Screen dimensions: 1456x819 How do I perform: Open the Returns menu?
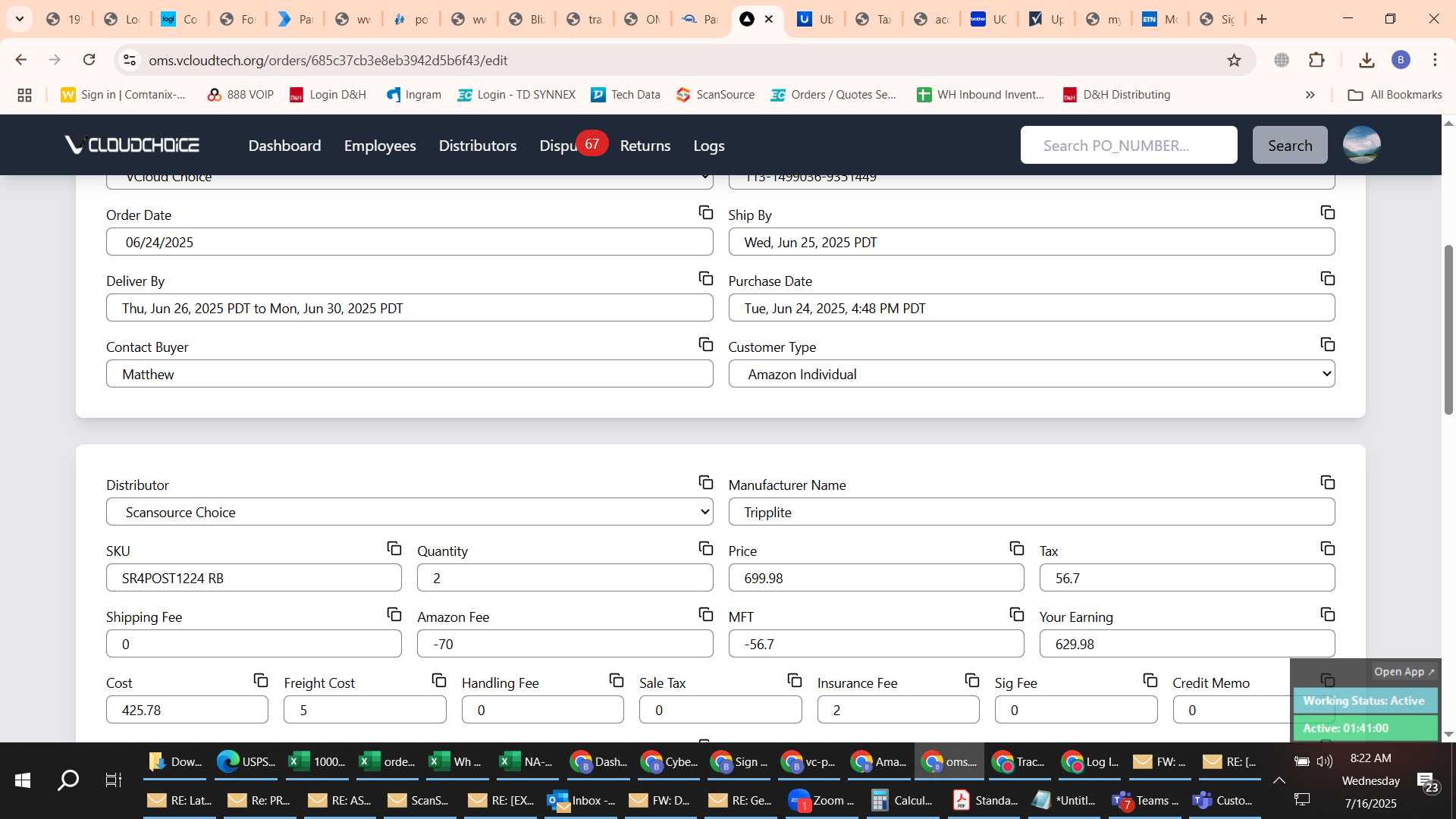pyautogui.click(x=645, y=146)
